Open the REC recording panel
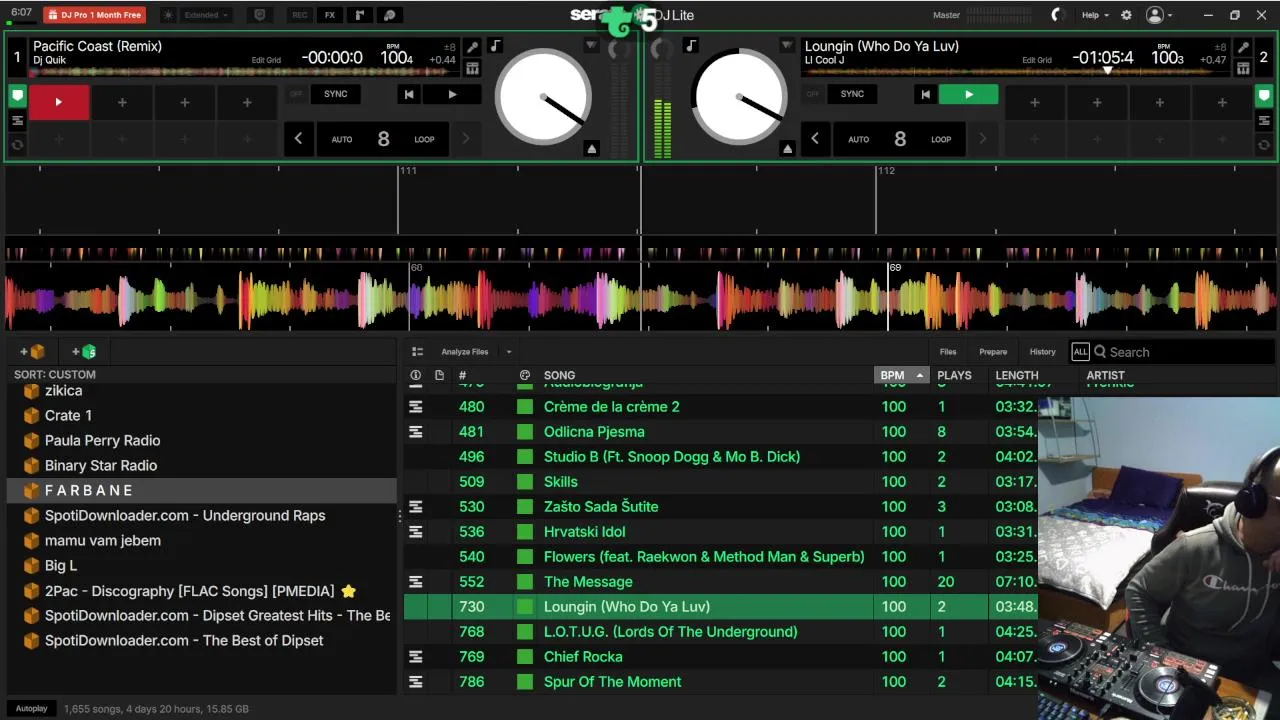 300,15
